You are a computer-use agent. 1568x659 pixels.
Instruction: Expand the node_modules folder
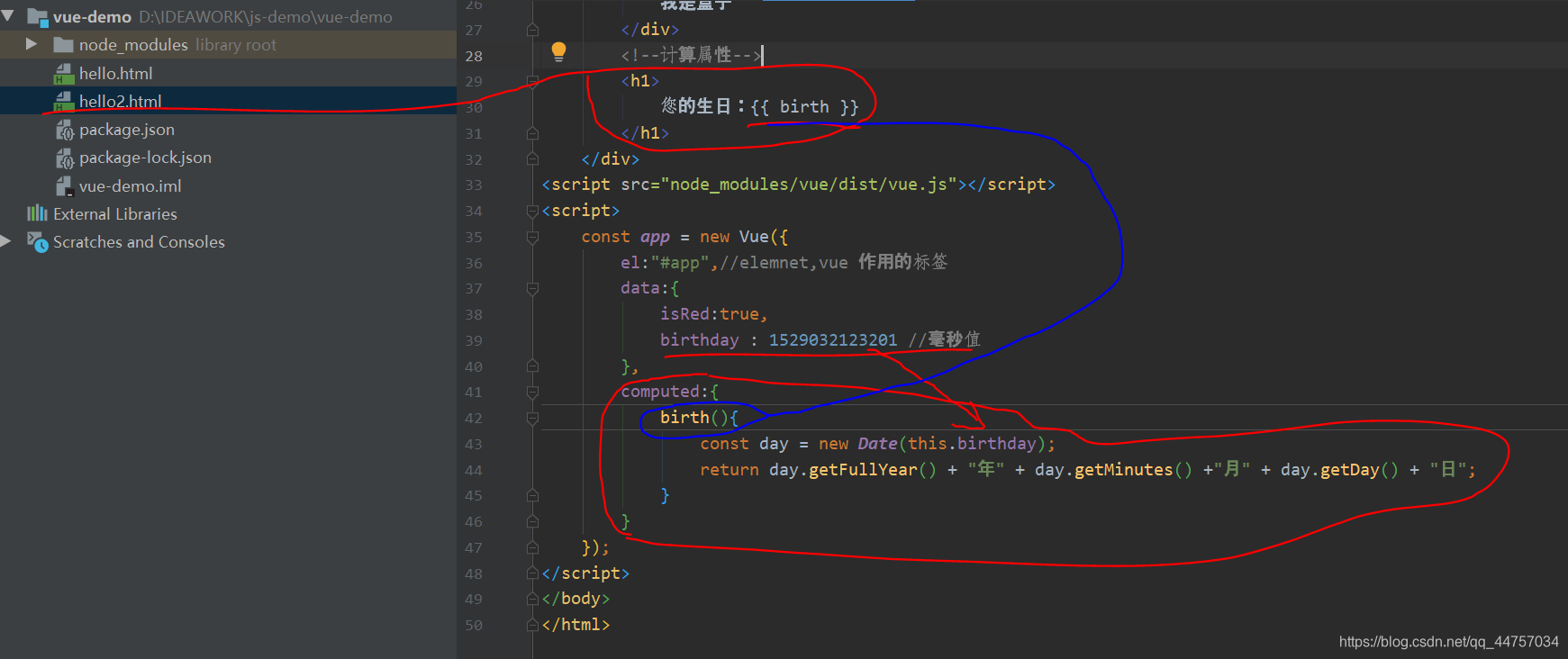click(x=32, y=44)
